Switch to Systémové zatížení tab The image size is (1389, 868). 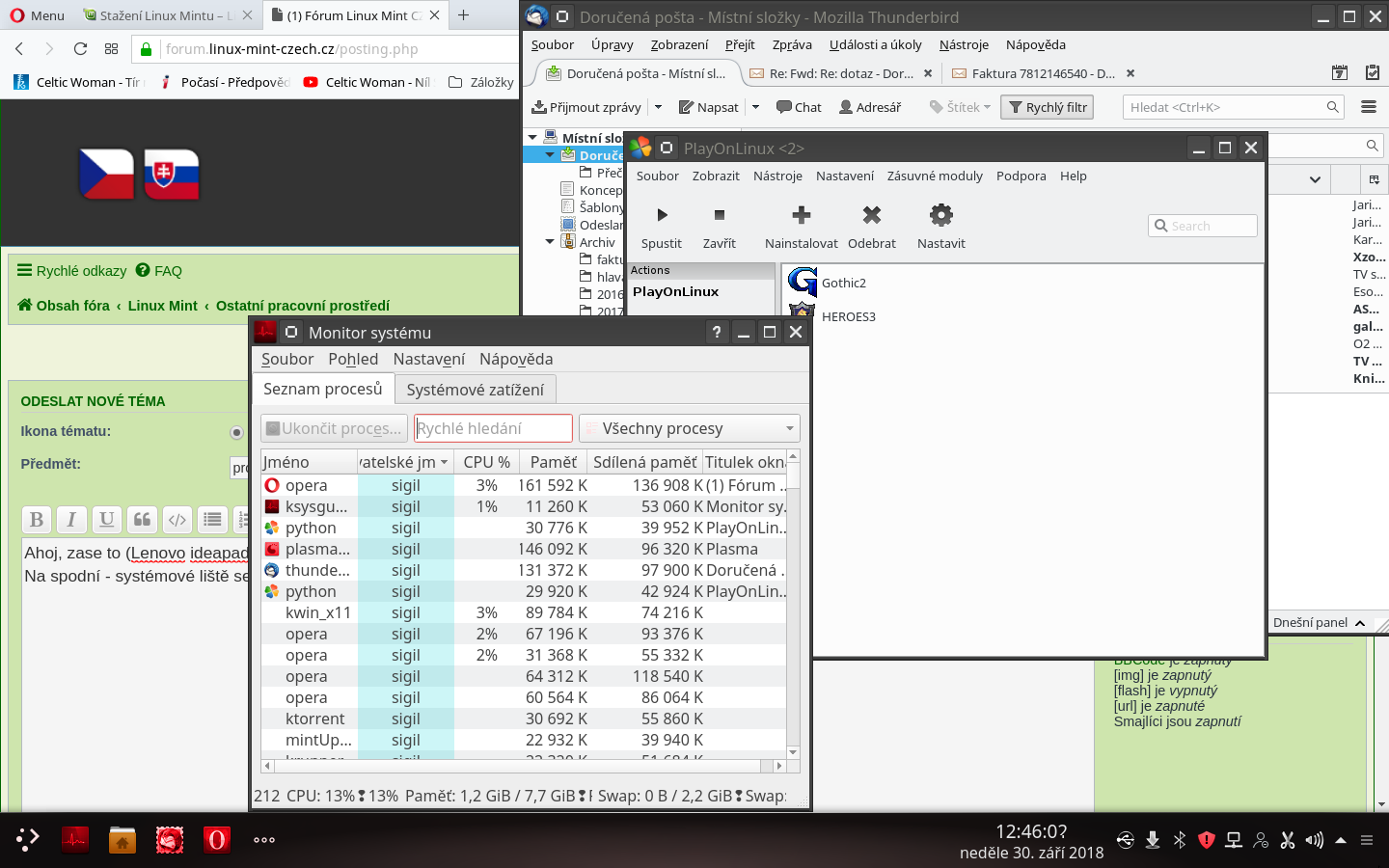coord(475,390)
